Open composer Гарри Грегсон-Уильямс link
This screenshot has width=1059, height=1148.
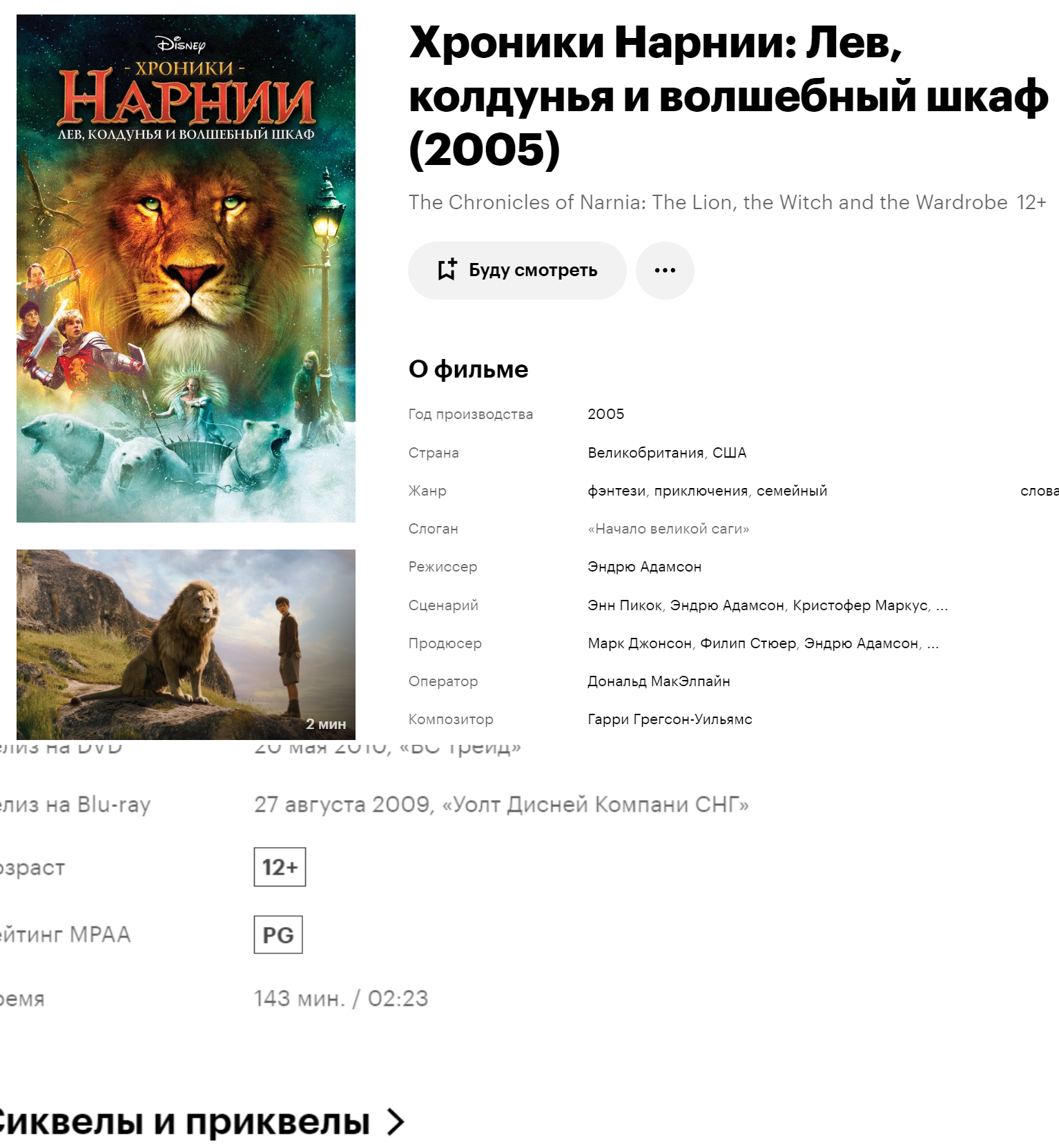click(670, 719)
